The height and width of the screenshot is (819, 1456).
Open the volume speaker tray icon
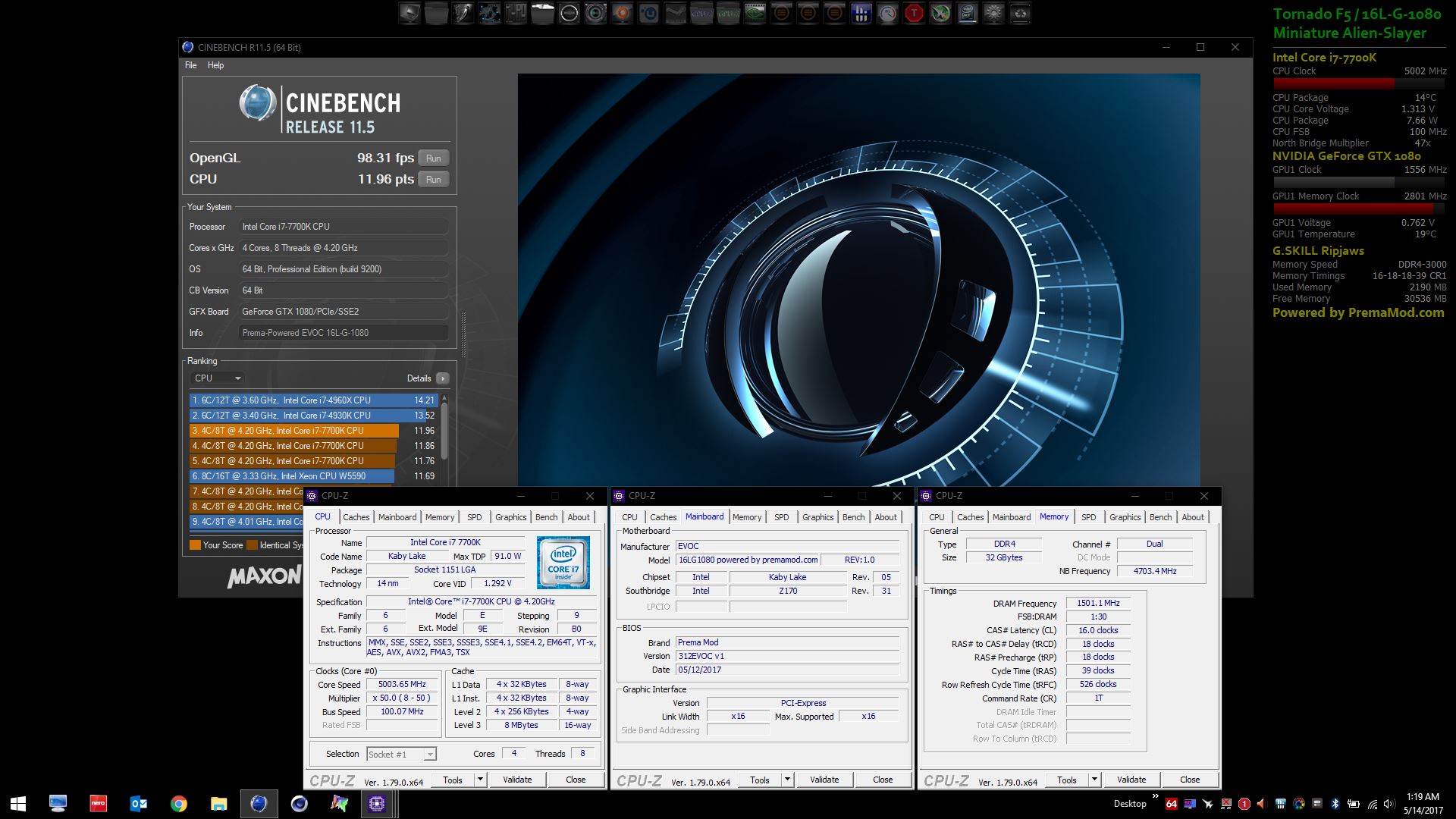pos(1389,804)
